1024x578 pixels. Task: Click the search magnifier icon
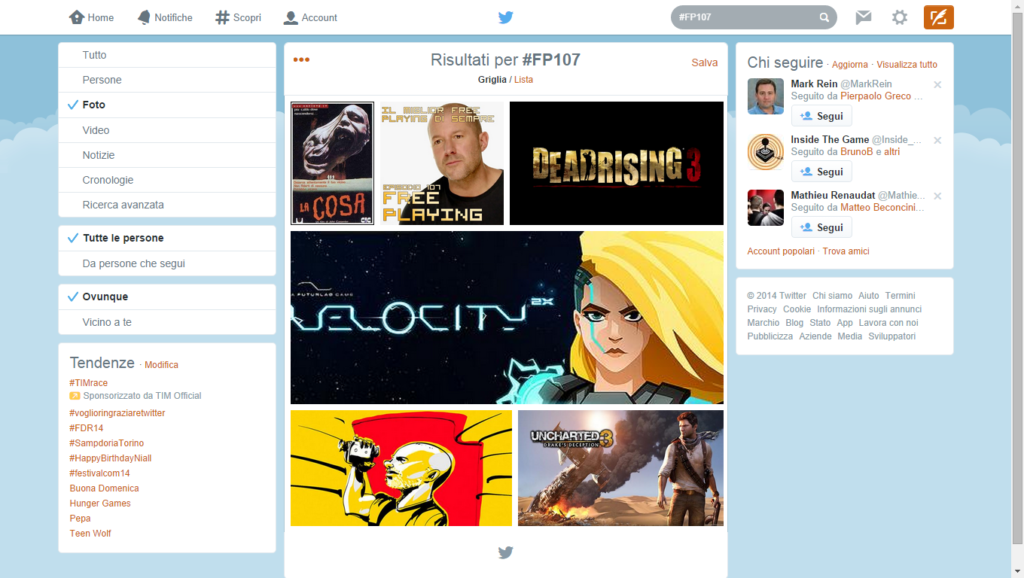824,17
